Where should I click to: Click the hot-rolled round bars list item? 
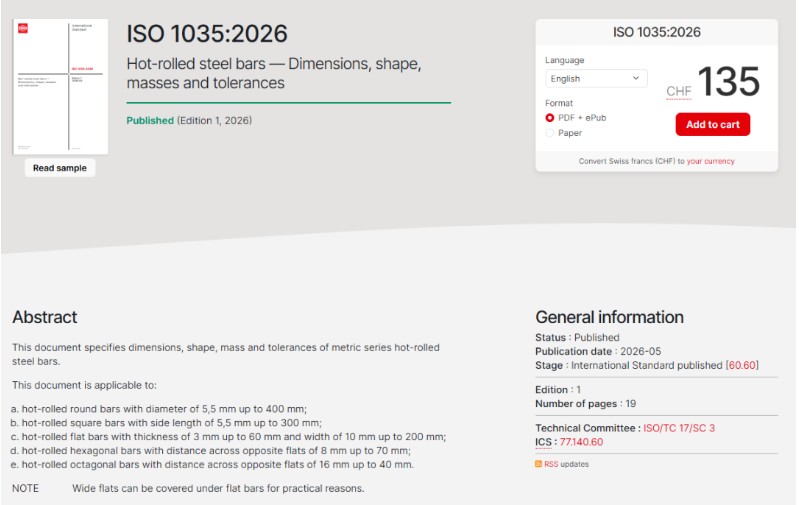[158, 409]
